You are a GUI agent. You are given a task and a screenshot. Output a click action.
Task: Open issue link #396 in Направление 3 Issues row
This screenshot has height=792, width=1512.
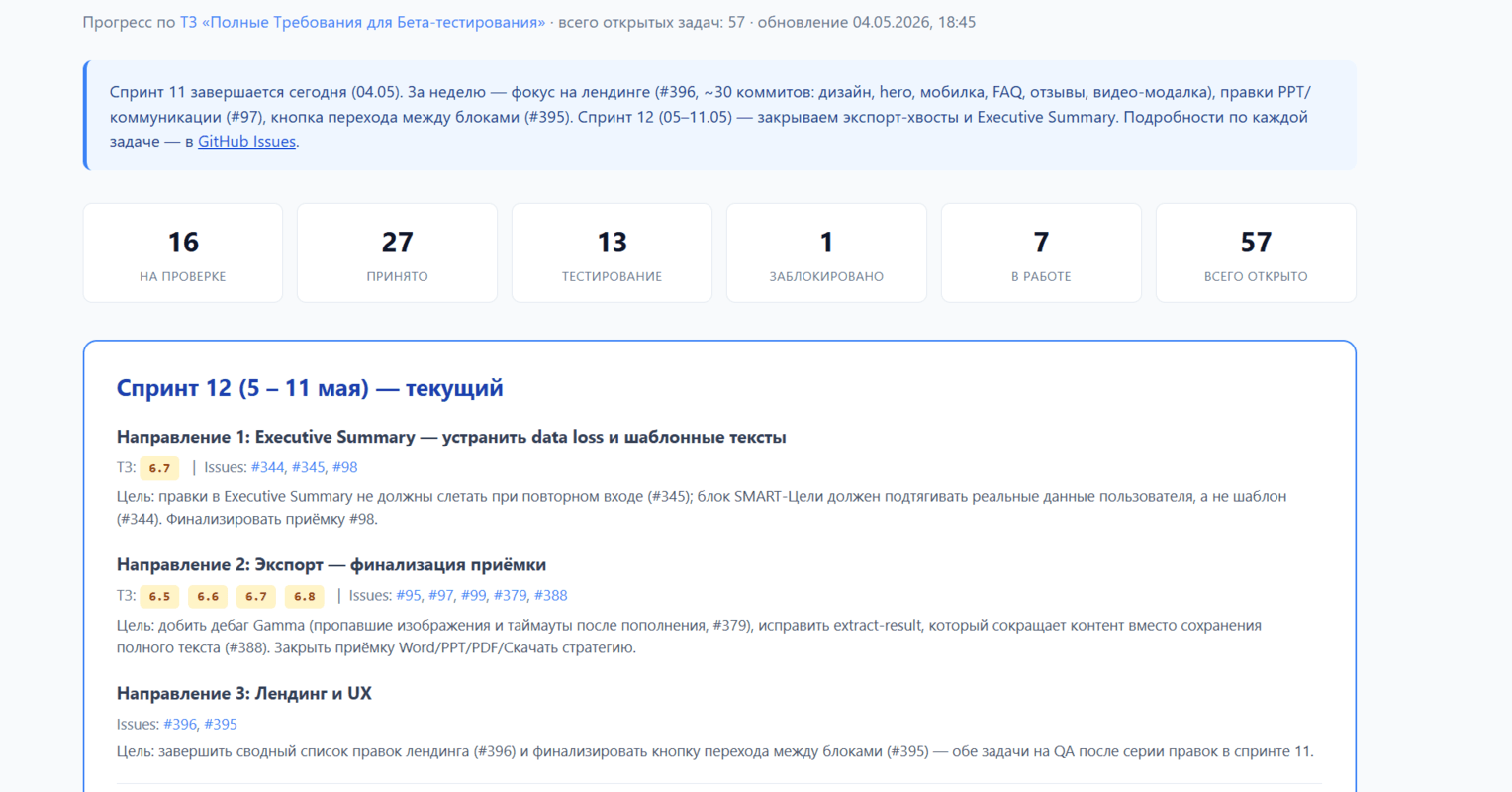pos(180,724)
